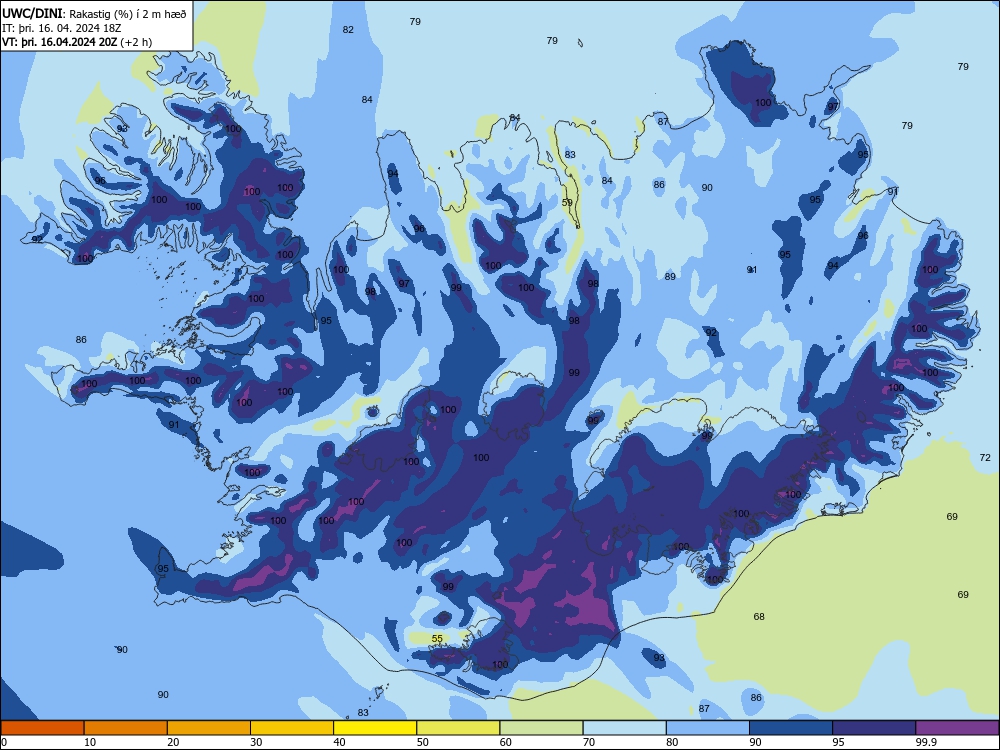Click the humidity value '72' on the map
Screen dimensions: 1000x750
[x=985, y=457]
